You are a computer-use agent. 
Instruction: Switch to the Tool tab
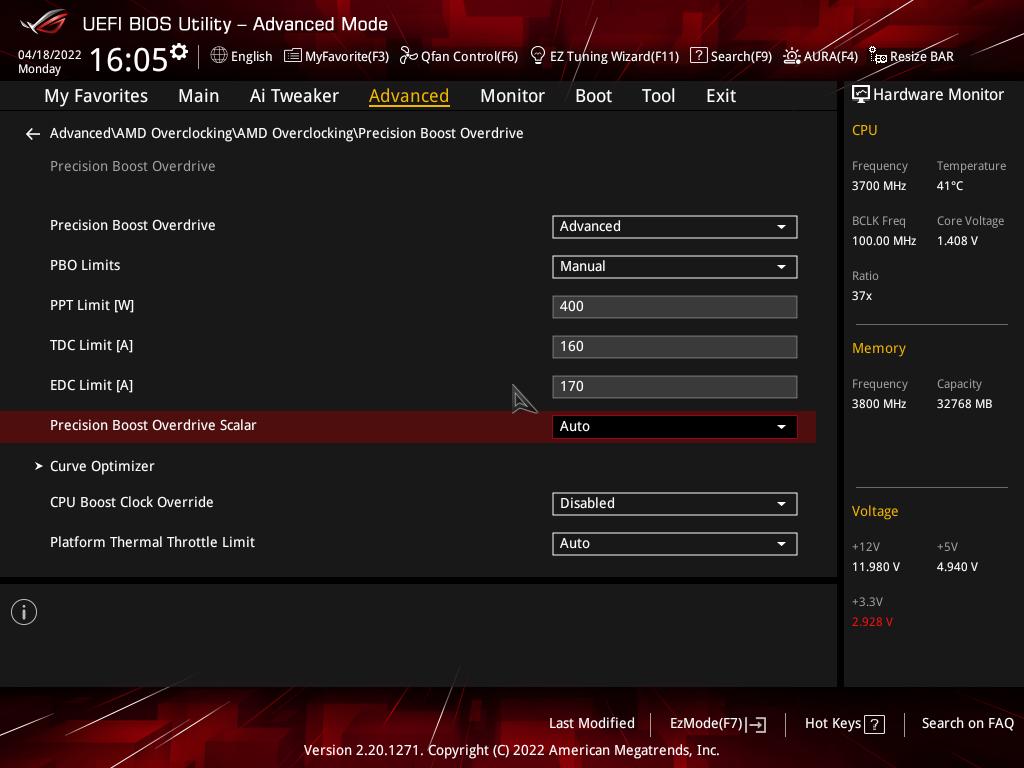point(658,96)
